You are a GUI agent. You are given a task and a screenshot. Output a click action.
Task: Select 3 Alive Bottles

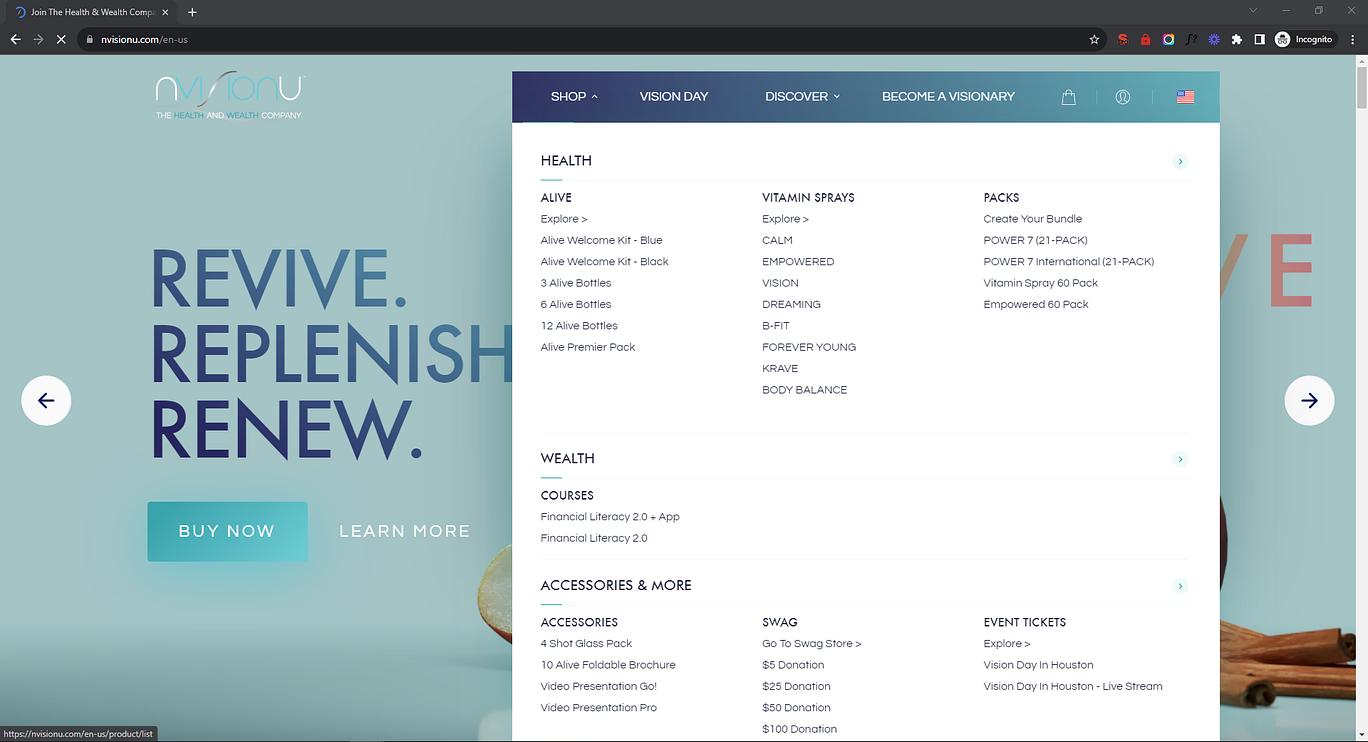tap(576, 283)
